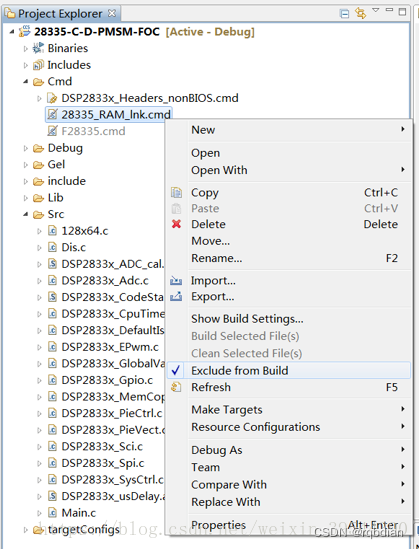The image size is (419, 549).
Task: Expand the Debug folder
Action: pyautogui.click(x=26, y=148)
